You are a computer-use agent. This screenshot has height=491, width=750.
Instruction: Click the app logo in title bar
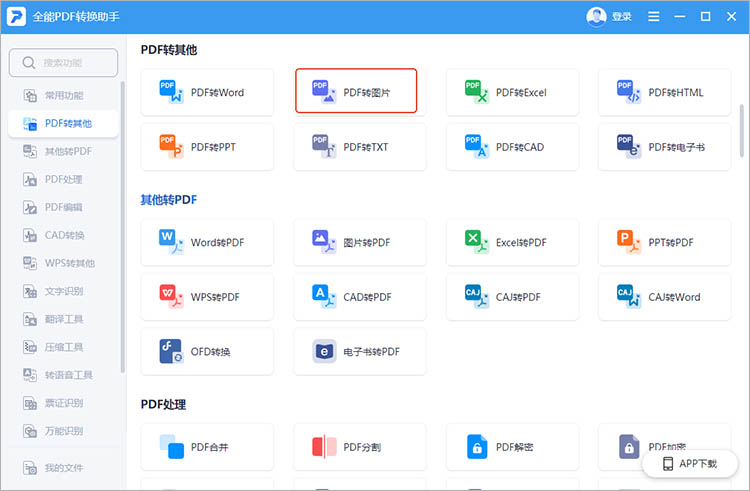(16, 16)
